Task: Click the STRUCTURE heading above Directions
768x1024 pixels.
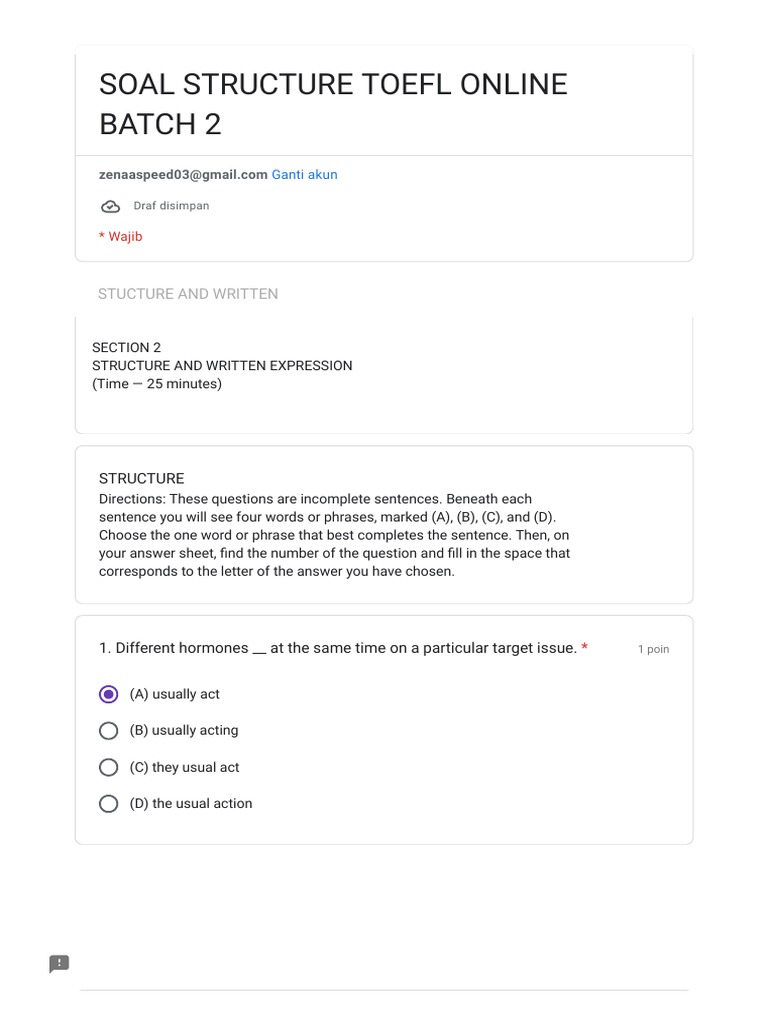Action: pos(141,478)
